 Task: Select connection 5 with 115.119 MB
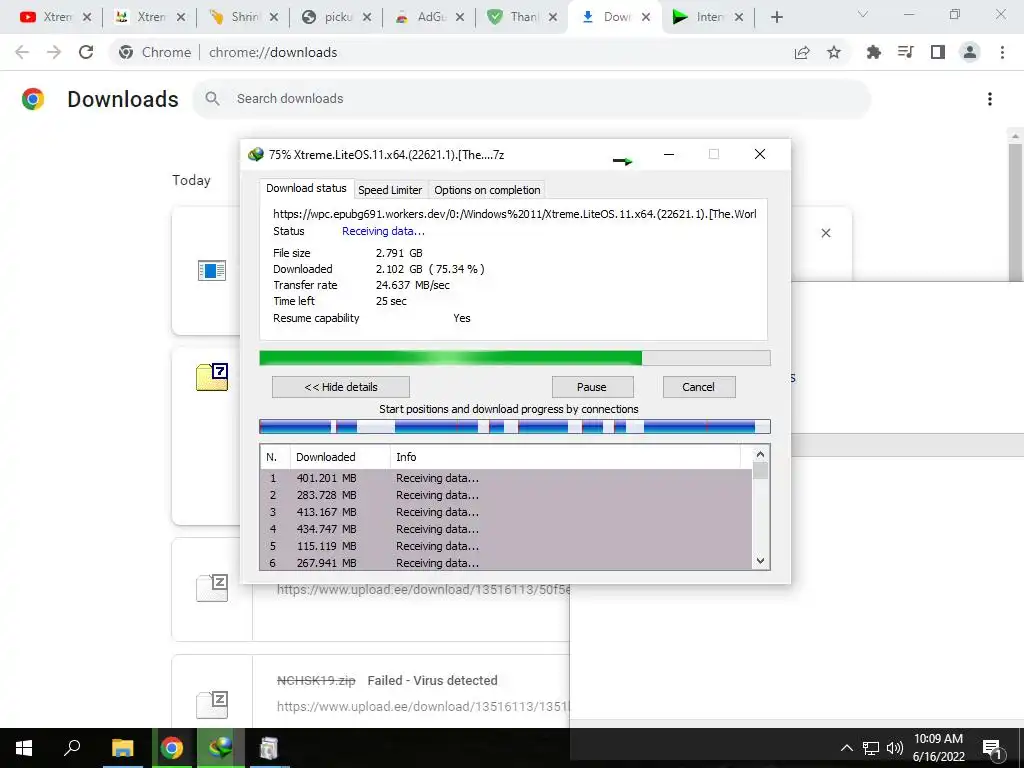pyautogui.click(x=506, y=546)
